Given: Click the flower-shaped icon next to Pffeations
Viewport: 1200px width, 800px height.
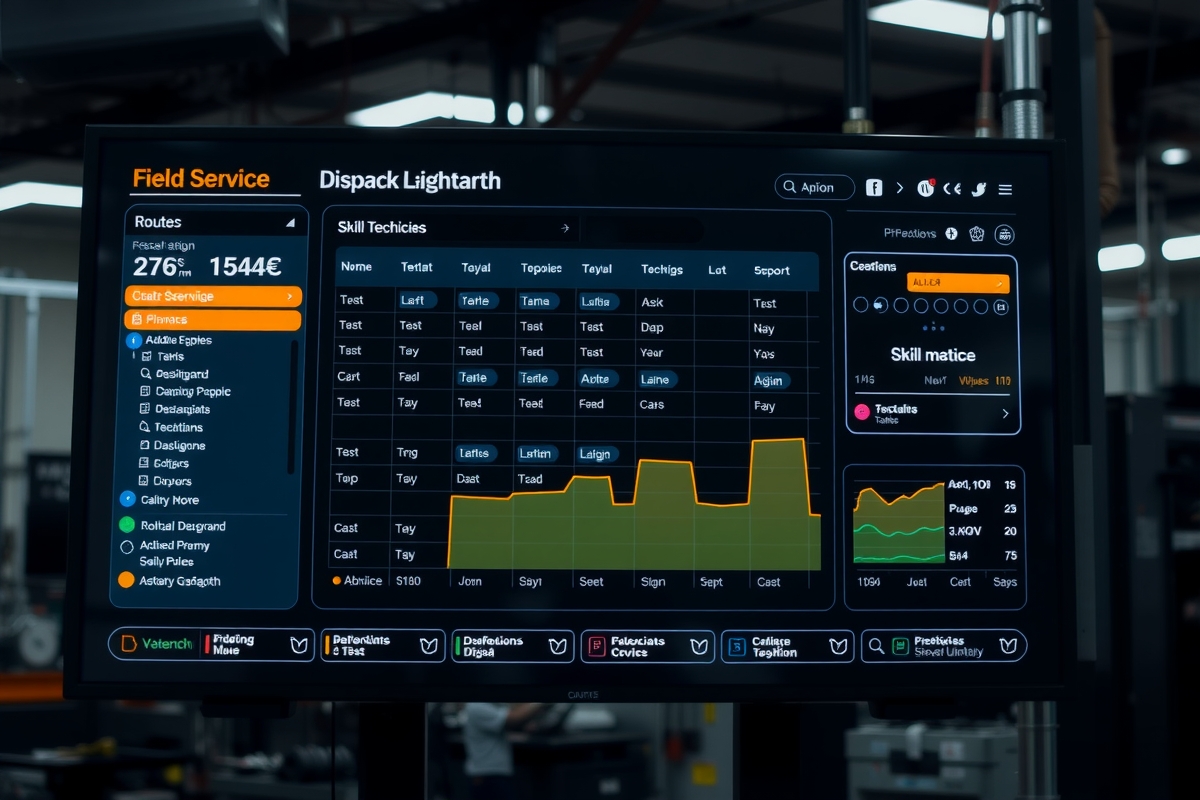Looking at the screenshot, I should click(977, 233).
